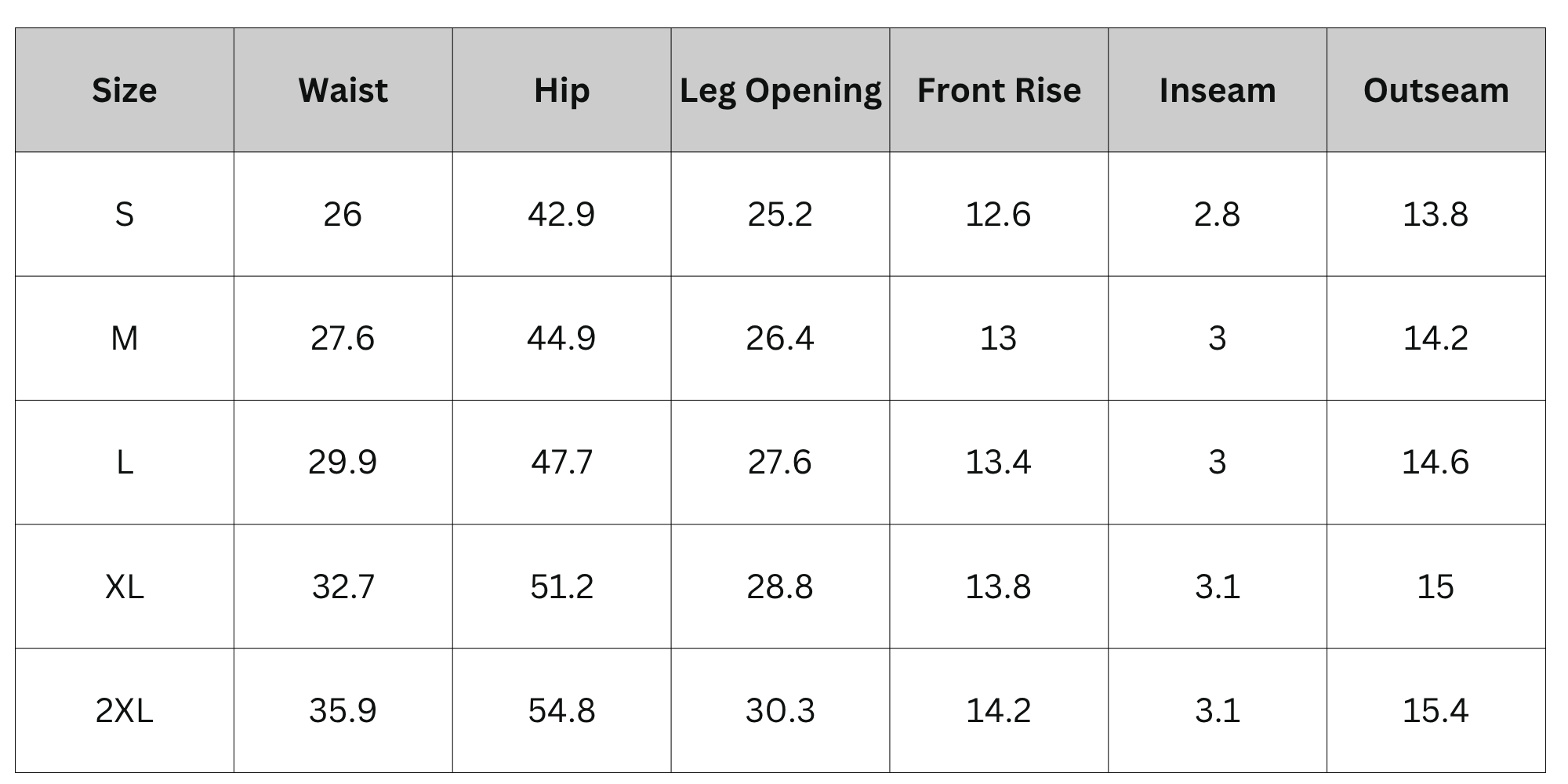Click the outseam value 15.4
Viewport: 1568px width, 784px height.
click(x=1436, y=710)
